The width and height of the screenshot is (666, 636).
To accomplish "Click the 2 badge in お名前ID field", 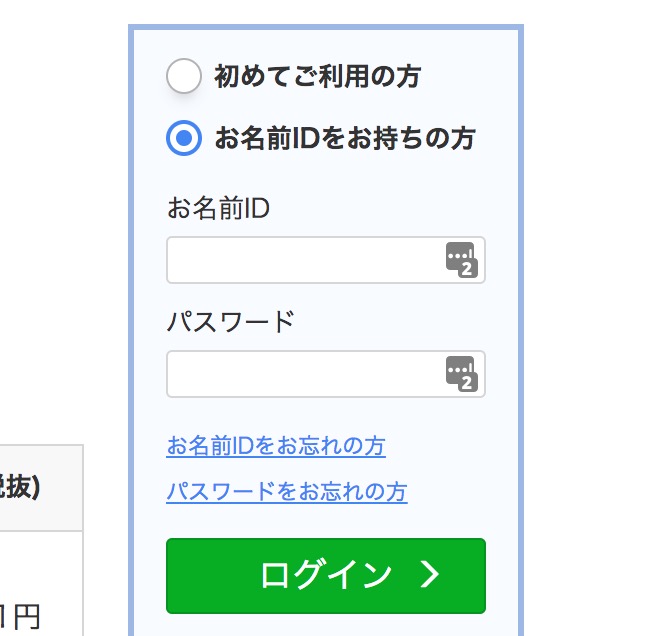I will (x=467, y=269).
